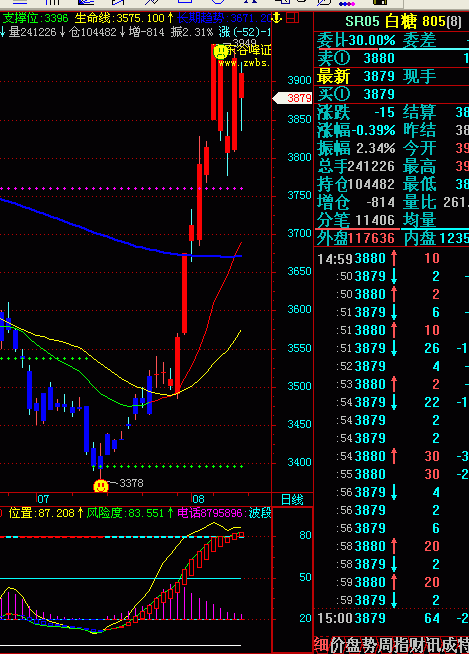This screenshot has width=469, height=654.
Task: Switch to the 价 tab
Action: (x=337, y=645)
